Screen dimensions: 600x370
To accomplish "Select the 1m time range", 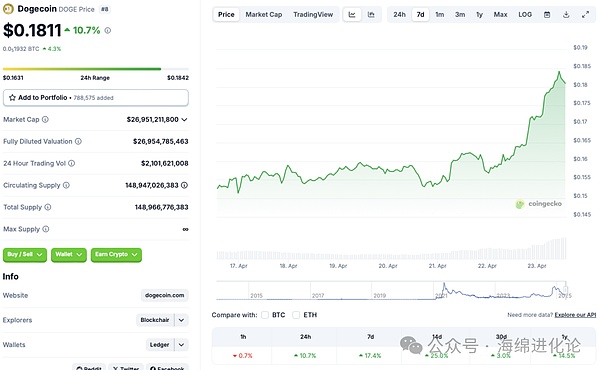I will tap(440, 15).
